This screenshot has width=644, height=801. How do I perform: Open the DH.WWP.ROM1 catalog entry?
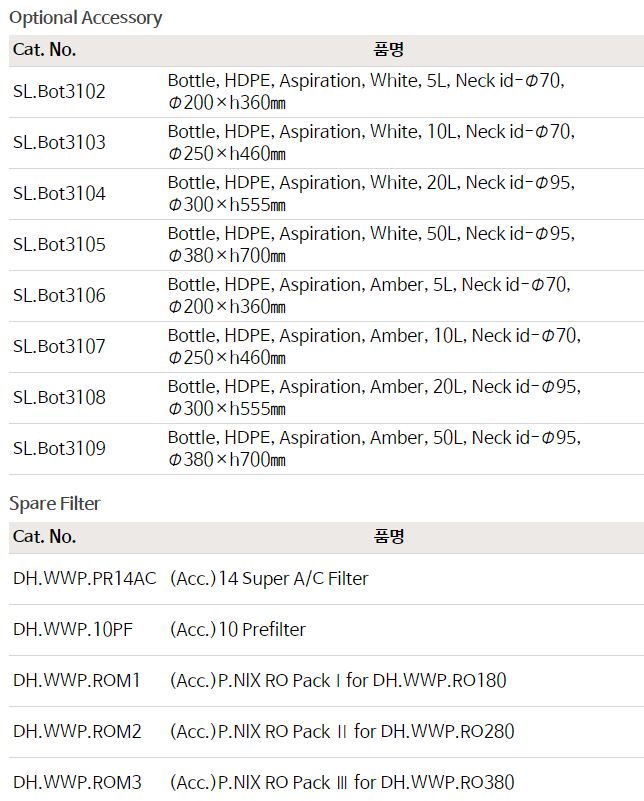click(77, 681)
